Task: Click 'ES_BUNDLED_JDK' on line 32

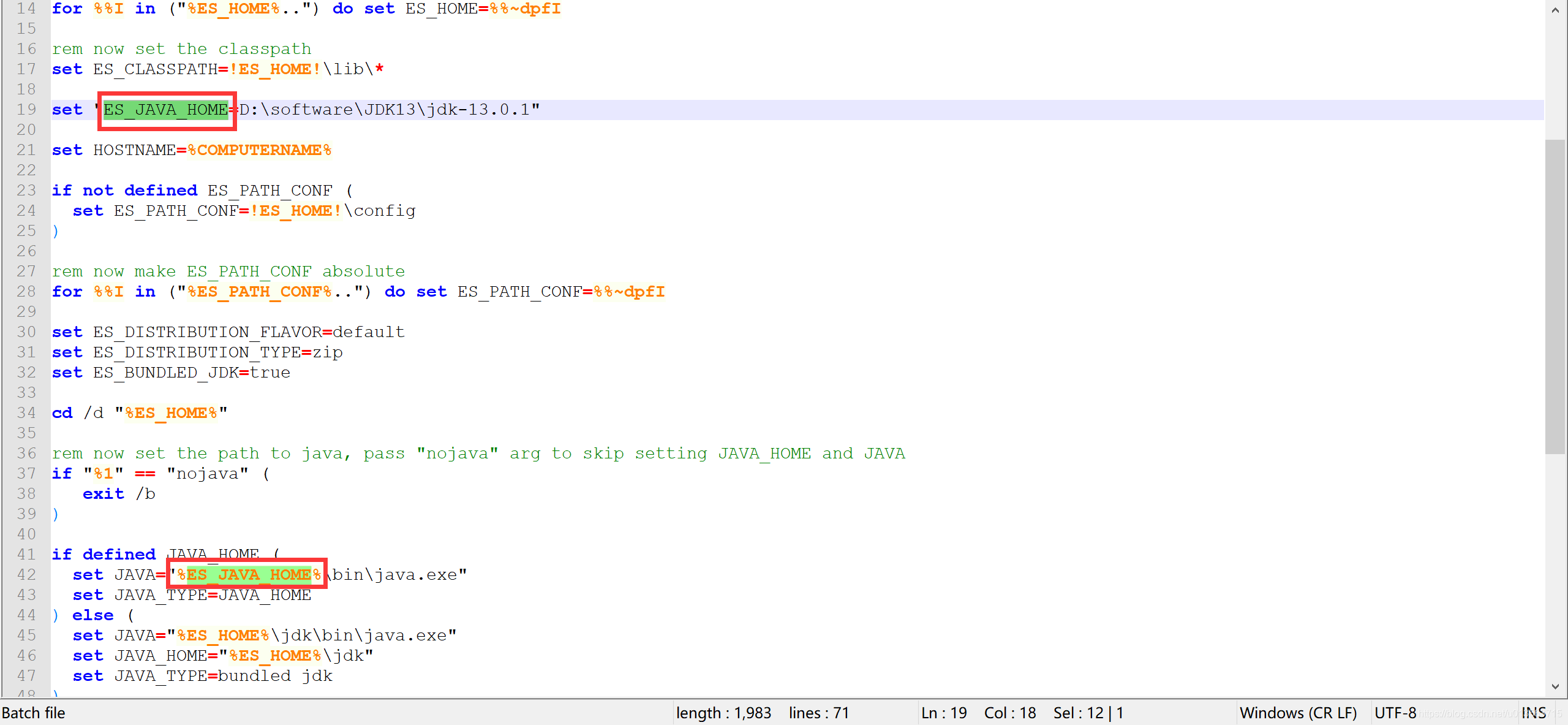Action: click(x=166, y=373)
